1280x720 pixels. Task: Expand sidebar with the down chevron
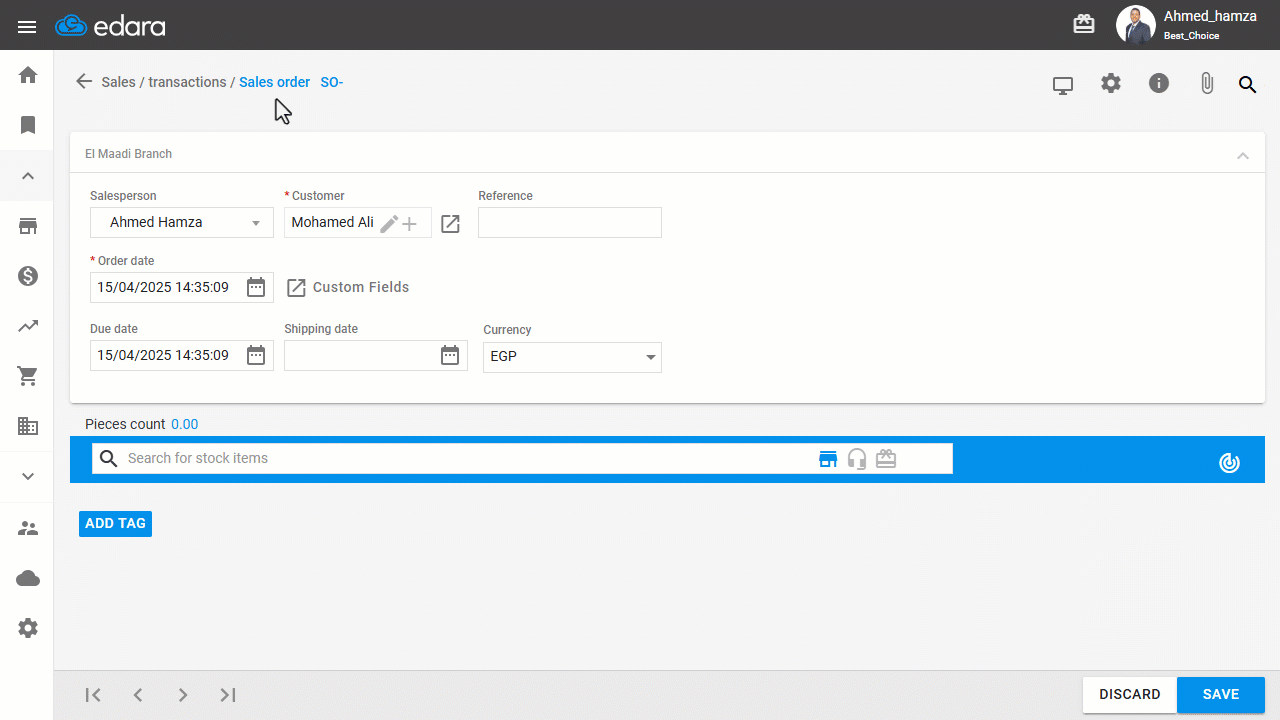[x=28, y=476]
